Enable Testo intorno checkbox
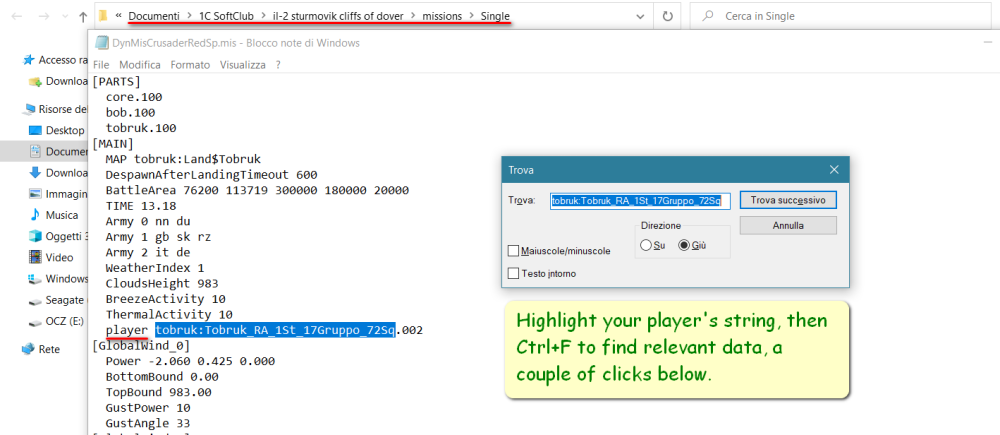1000x435 pixels. tap(513, 273)
